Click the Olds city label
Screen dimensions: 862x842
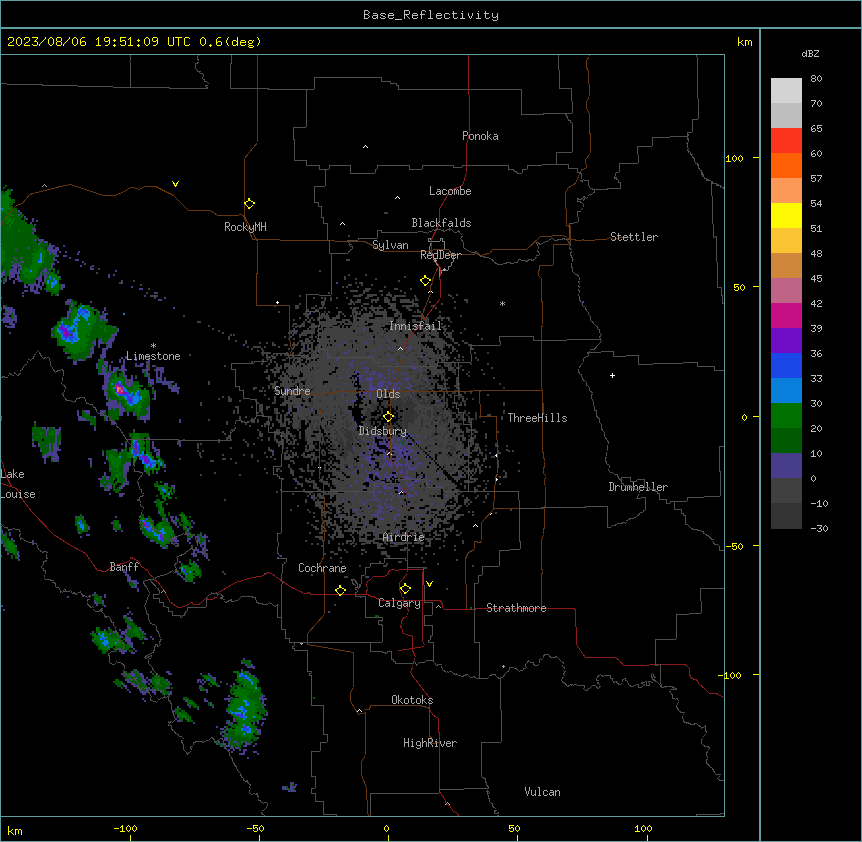coord(388,394)
